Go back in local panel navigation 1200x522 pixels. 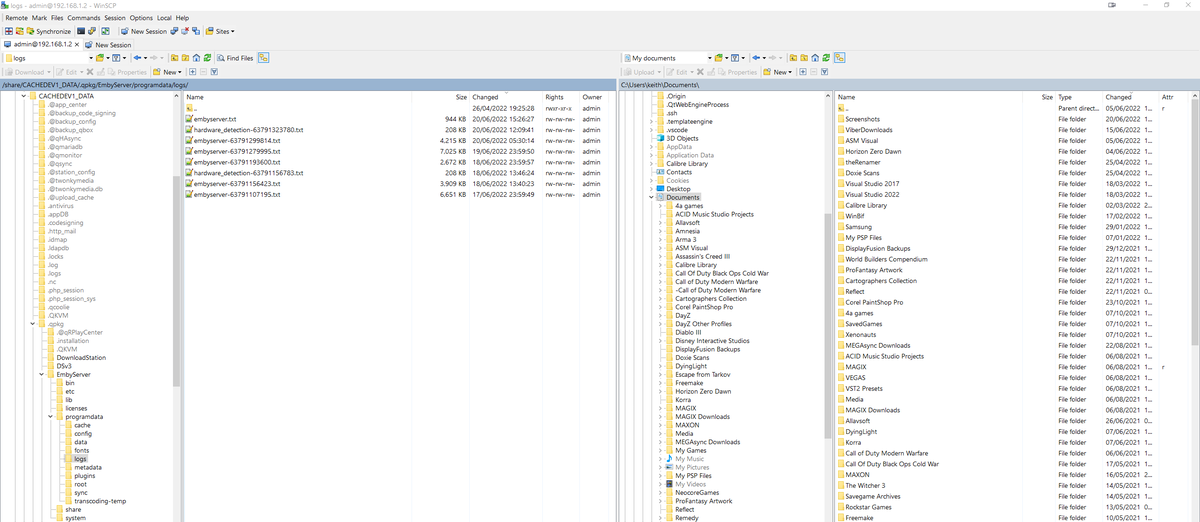(x=757, y=58)
